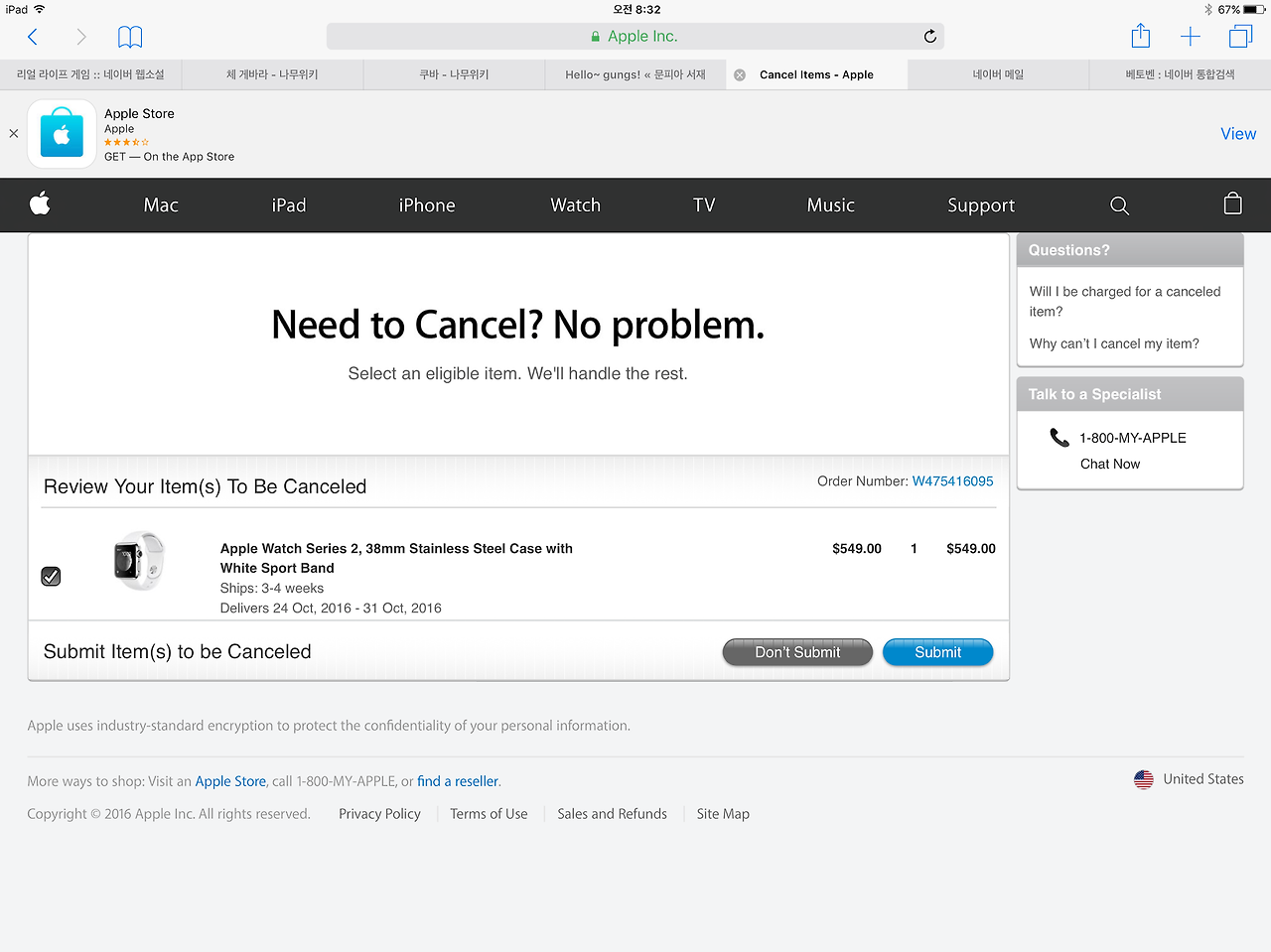Switch to the 쿠바 - 나무위키 tab

[454, 74]
